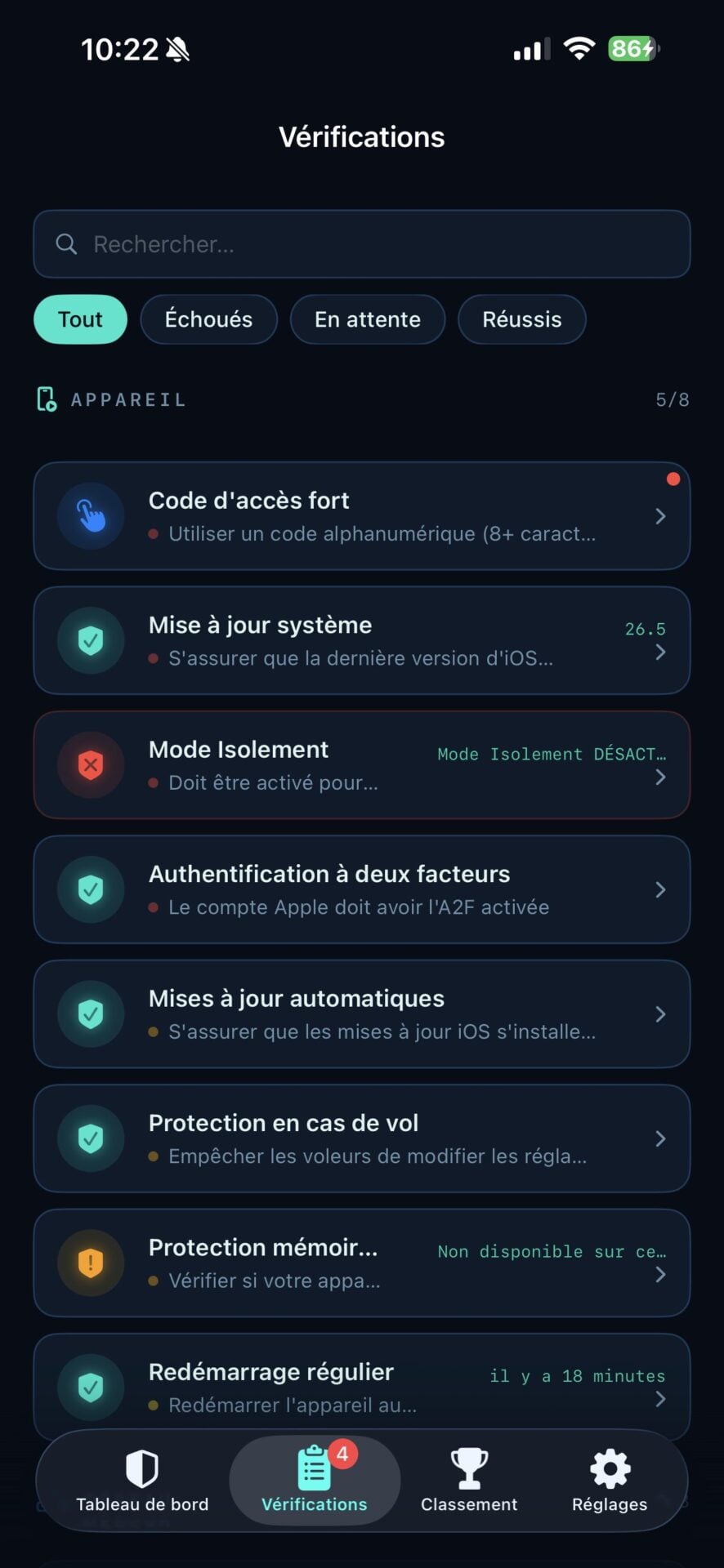724x1568 pixels.
Task: Open the Mises à jour automatiques chevron
Action: tap(660, 1014)
